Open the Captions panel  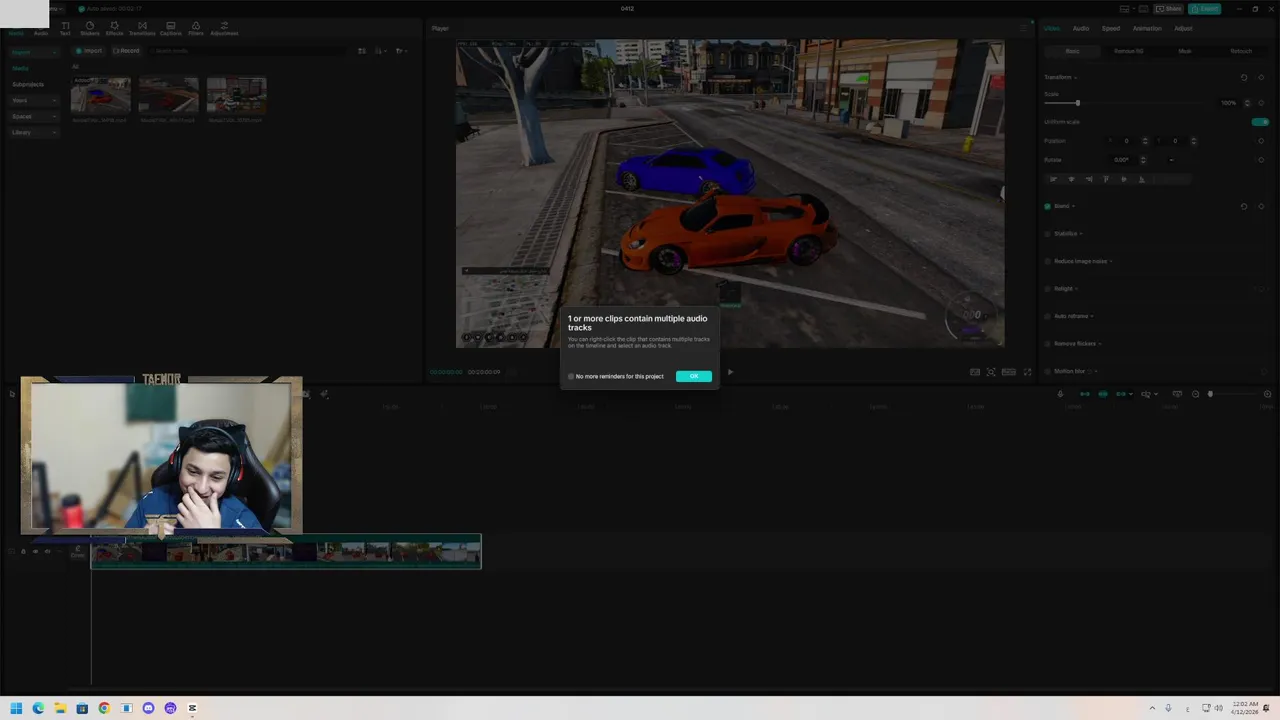pyautogui.click(x=170, y=29)
